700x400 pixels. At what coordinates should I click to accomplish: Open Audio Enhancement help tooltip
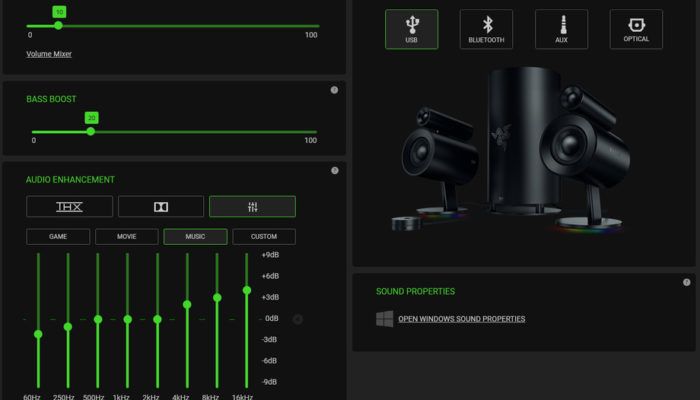(334, 171)
